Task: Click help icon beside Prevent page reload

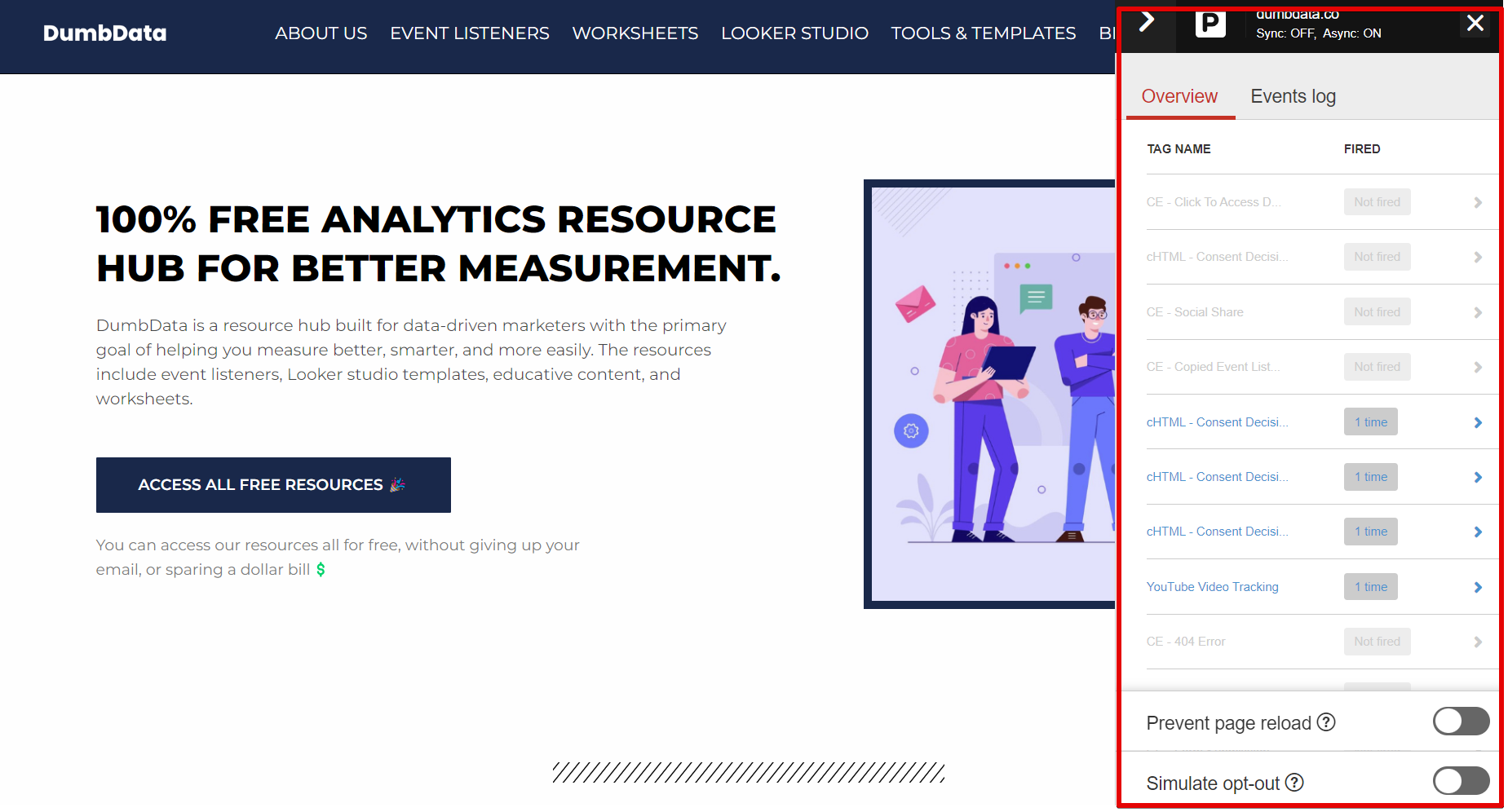Action: coord(1328,722)
